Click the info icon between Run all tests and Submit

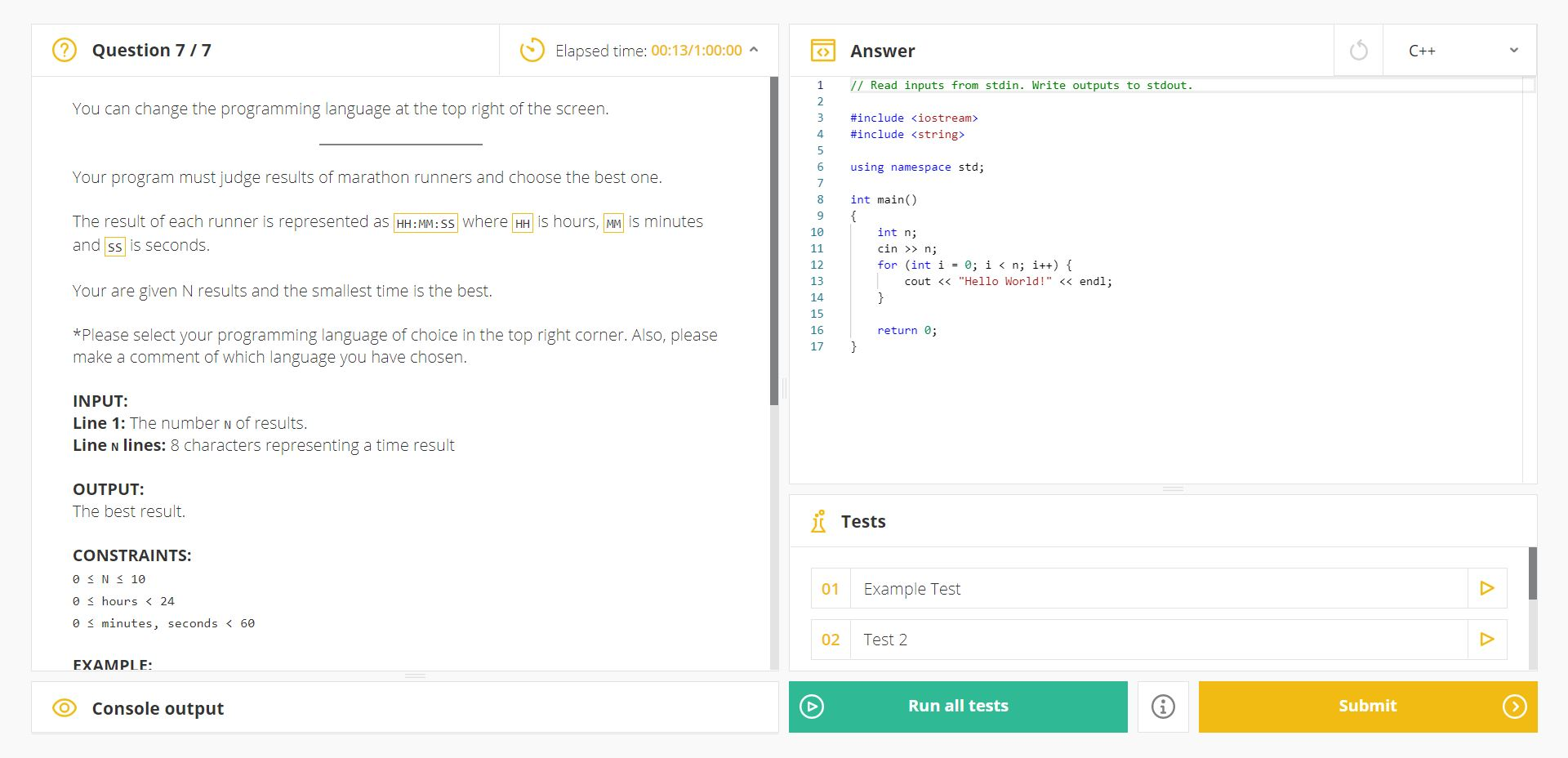1163,707
